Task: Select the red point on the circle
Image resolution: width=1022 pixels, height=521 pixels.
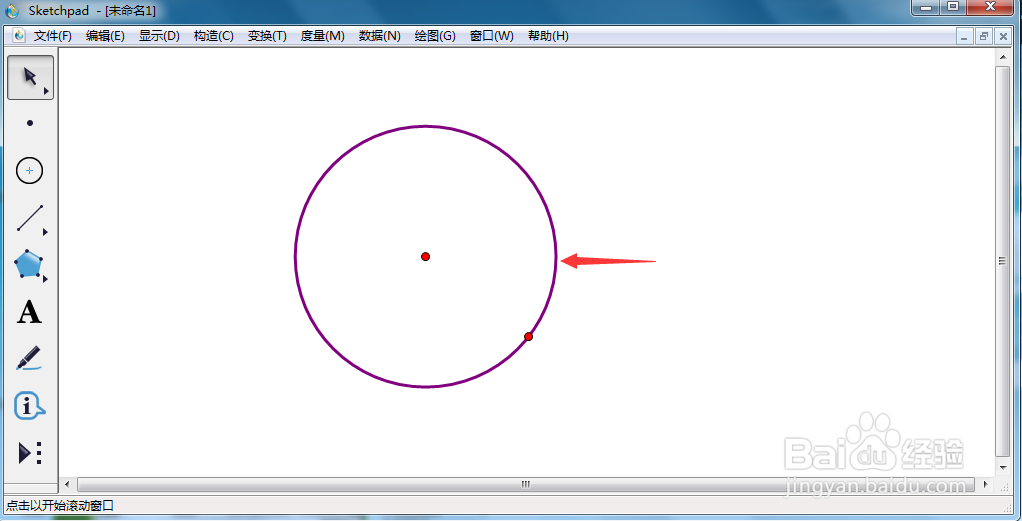Action: tap(529, 336)
